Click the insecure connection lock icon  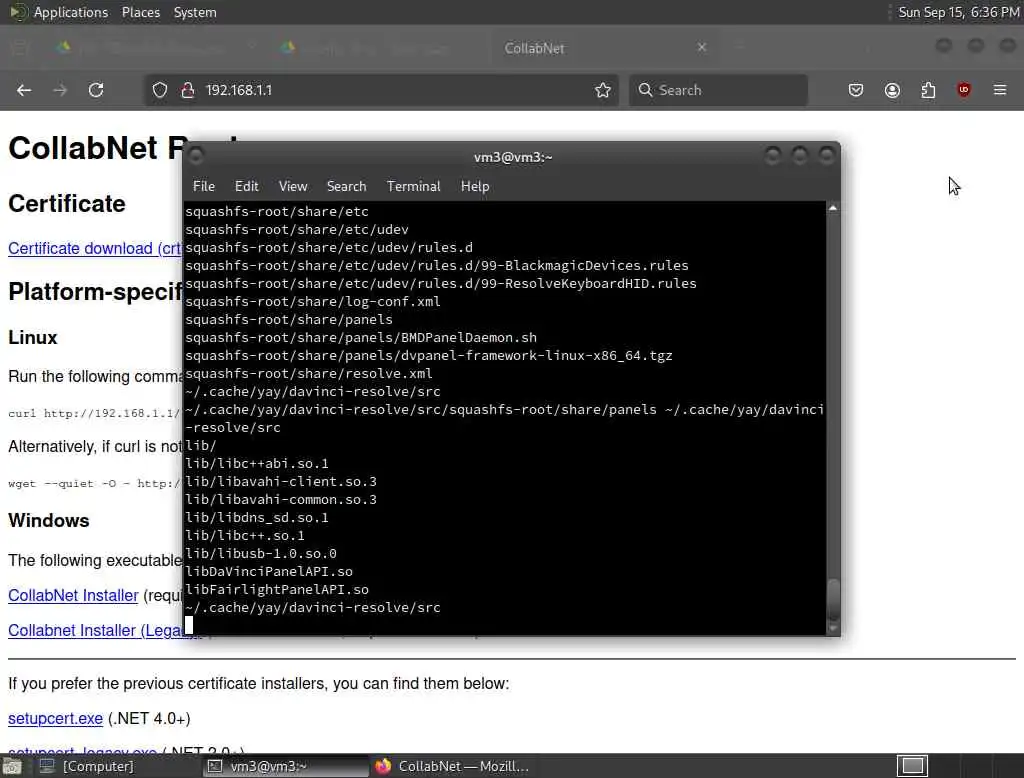tap(188, 90)
